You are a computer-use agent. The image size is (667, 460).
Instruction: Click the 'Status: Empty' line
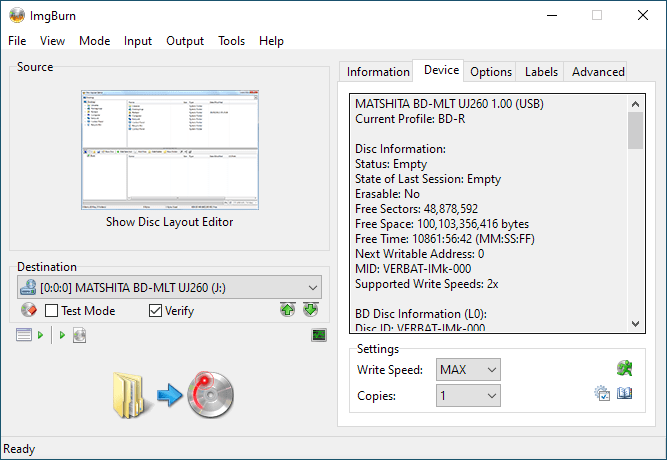click(x=391, y=164)
